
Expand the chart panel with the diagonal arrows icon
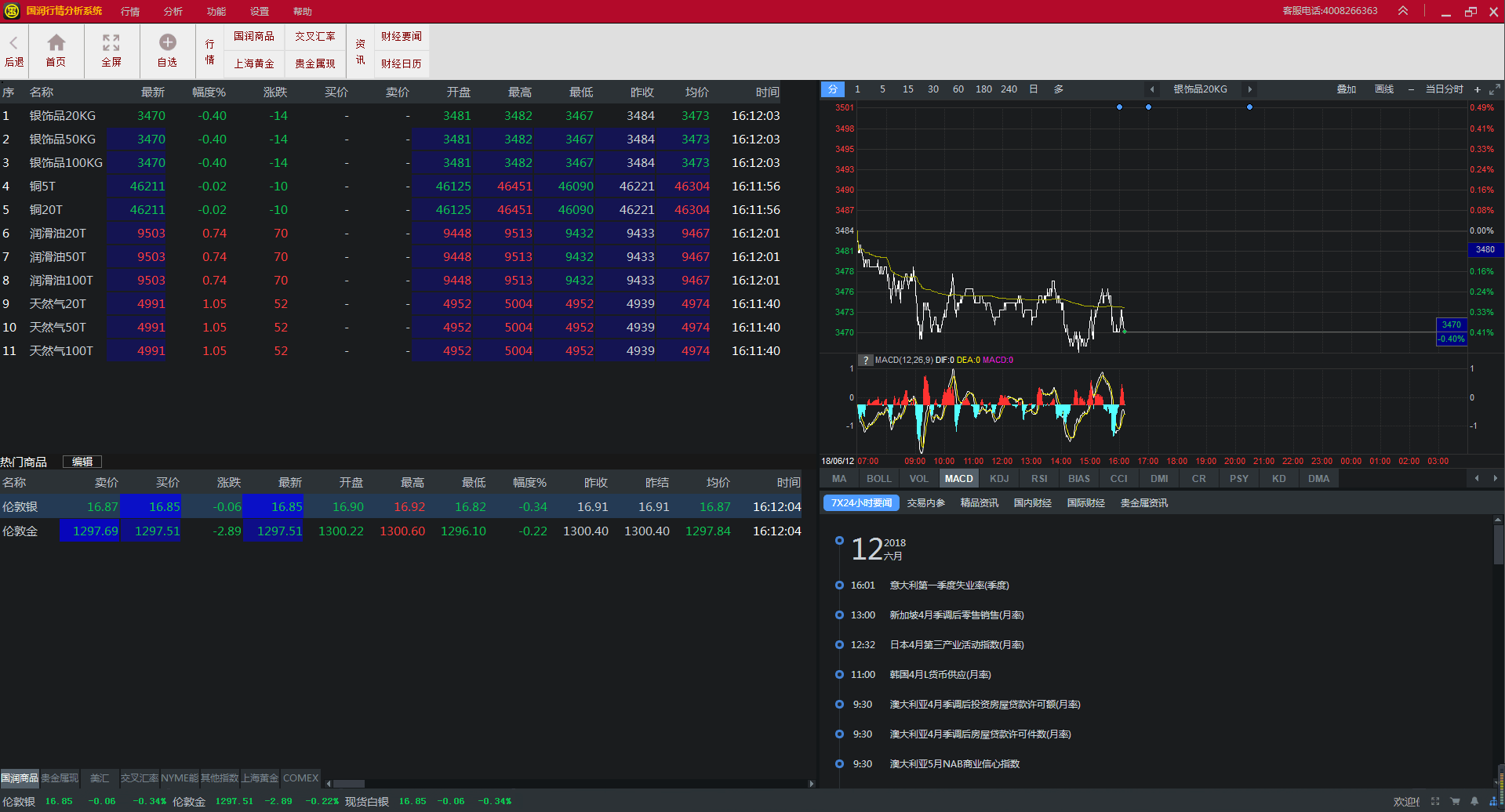pos(1495,89)
